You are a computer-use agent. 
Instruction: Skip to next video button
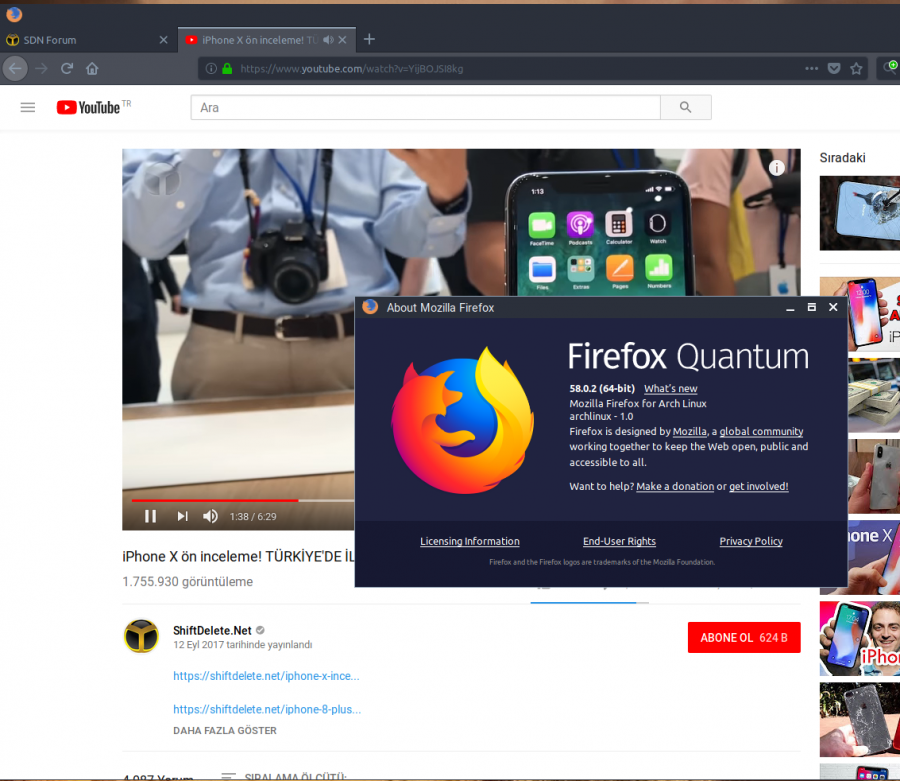(183, 516)
